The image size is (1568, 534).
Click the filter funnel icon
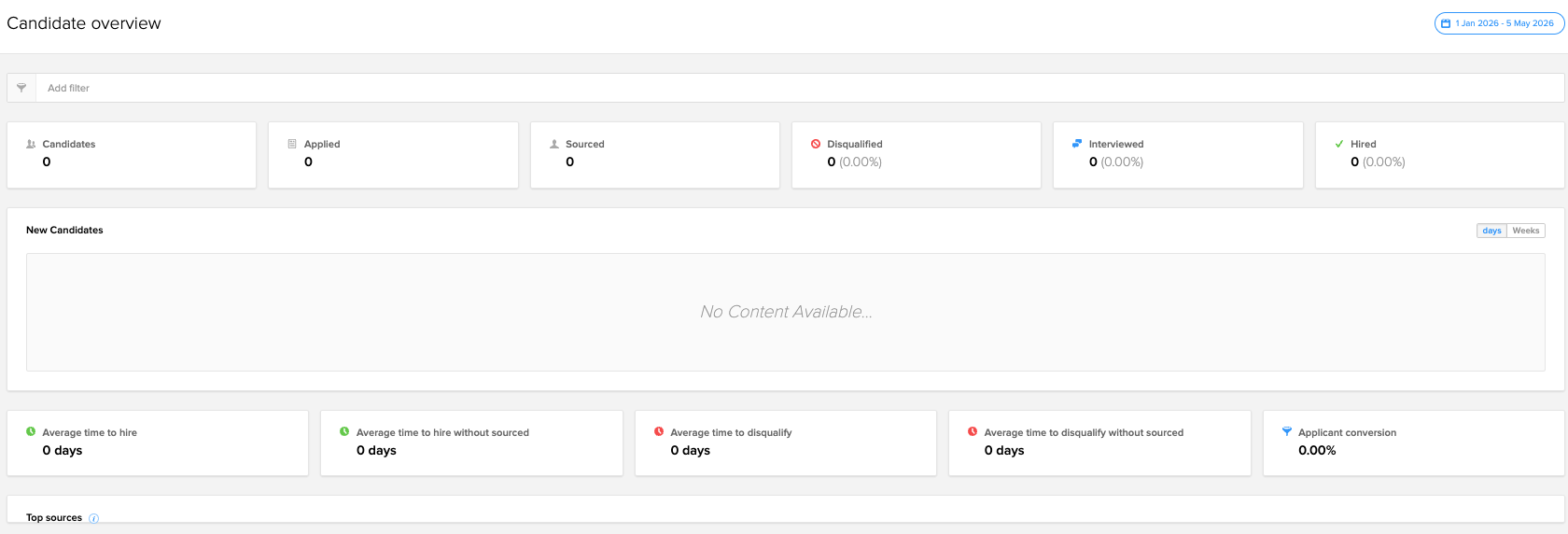[x=21, y=88]
